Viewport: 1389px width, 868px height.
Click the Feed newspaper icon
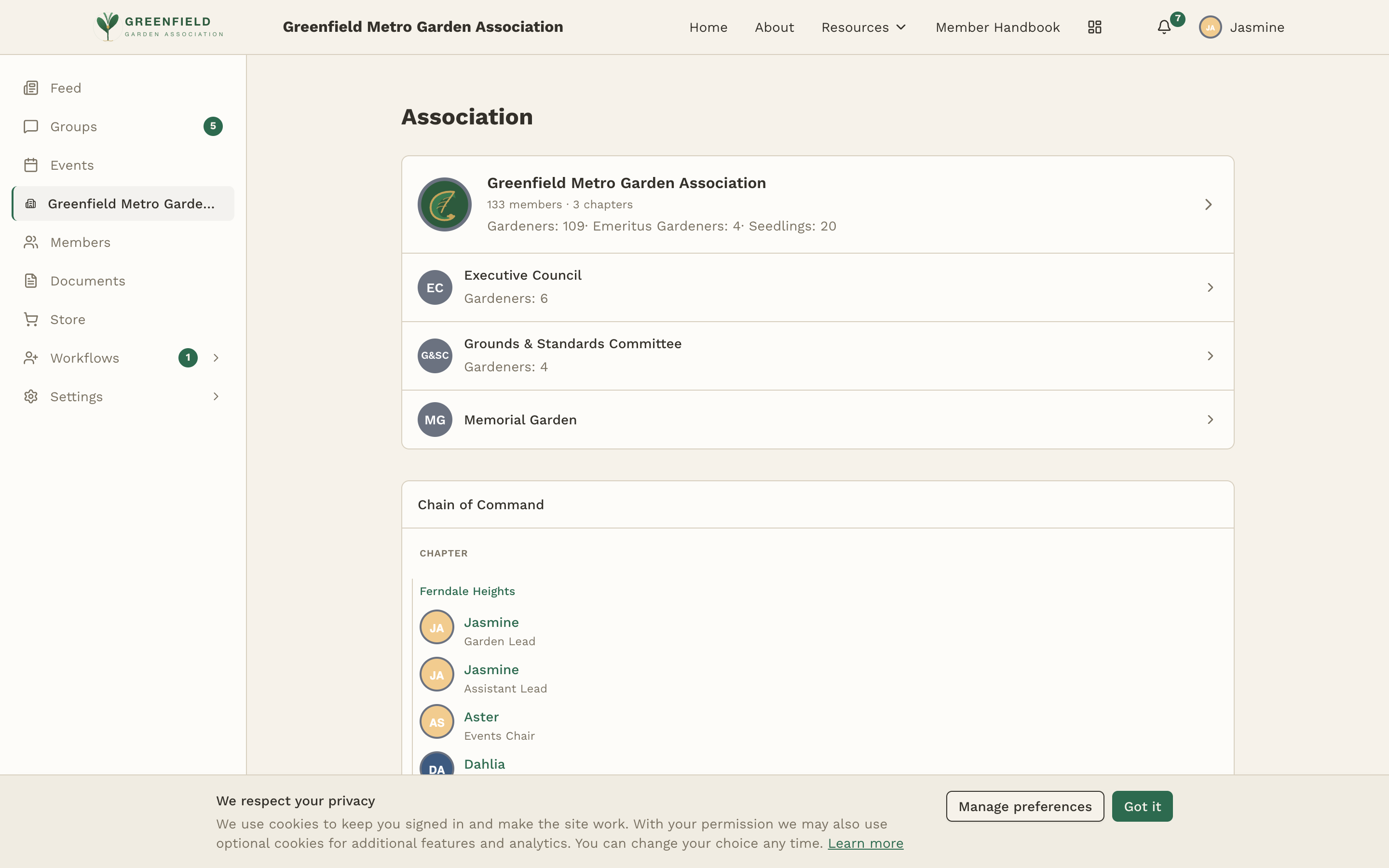pyautogui.click(x=31, y=88)
